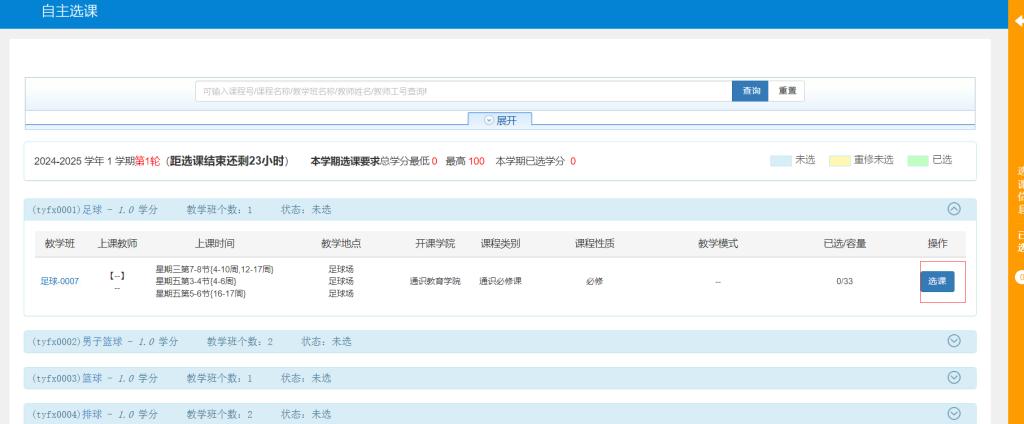Click the 0/33 capacity cell
Viewport: 1024px width, 424px height.
pos(844,282)
